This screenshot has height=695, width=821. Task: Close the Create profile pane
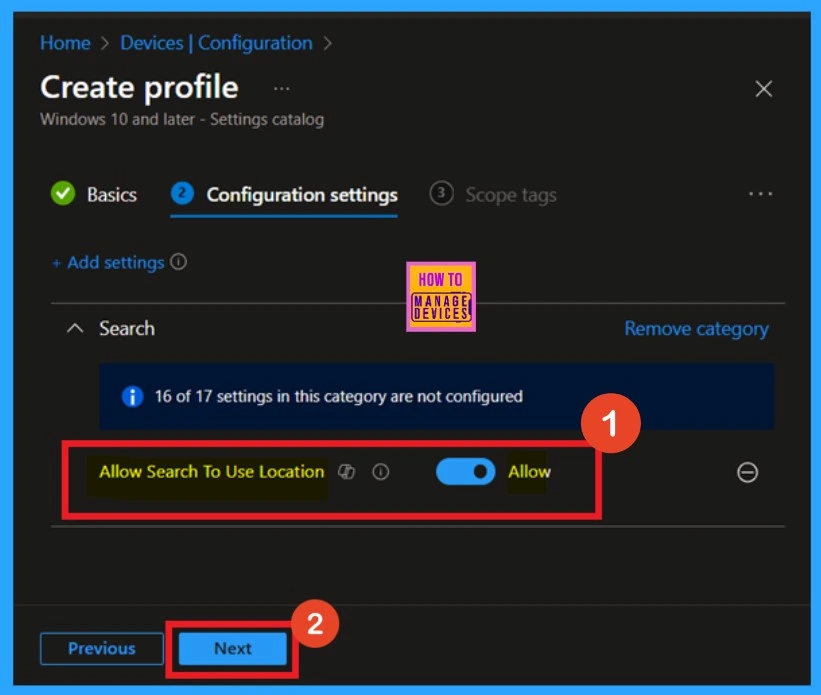(764, 89)
